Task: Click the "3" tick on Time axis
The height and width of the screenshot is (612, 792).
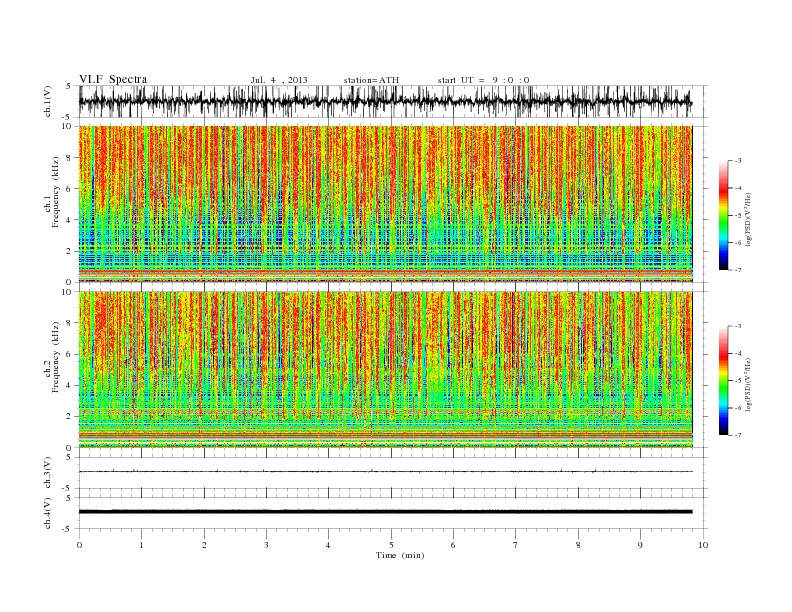Action: click(266, 545)
